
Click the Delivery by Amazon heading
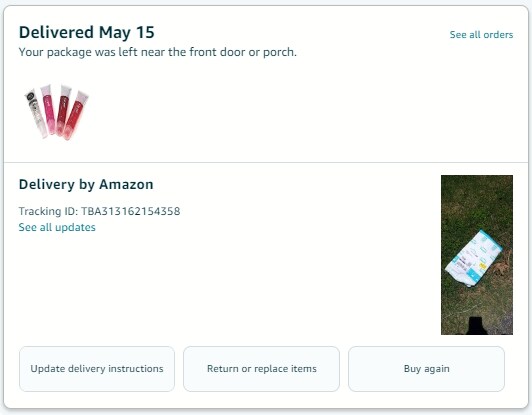86,185
